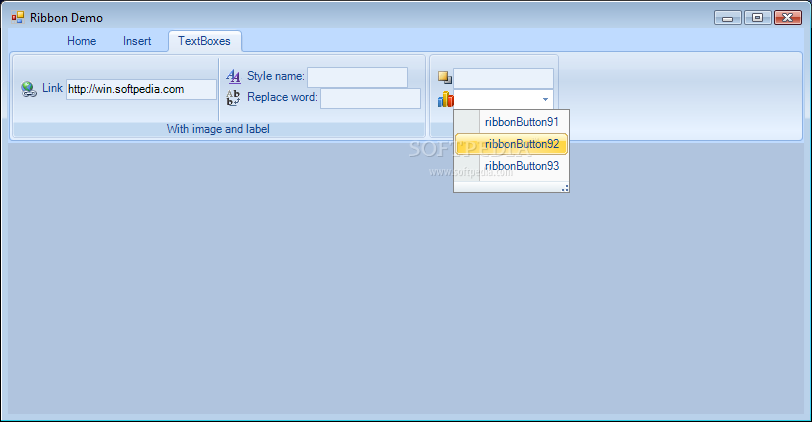Screen dimensions: 812x422
Task: Close the Ribbon Demo window
Action: click(x=788, y=18)
